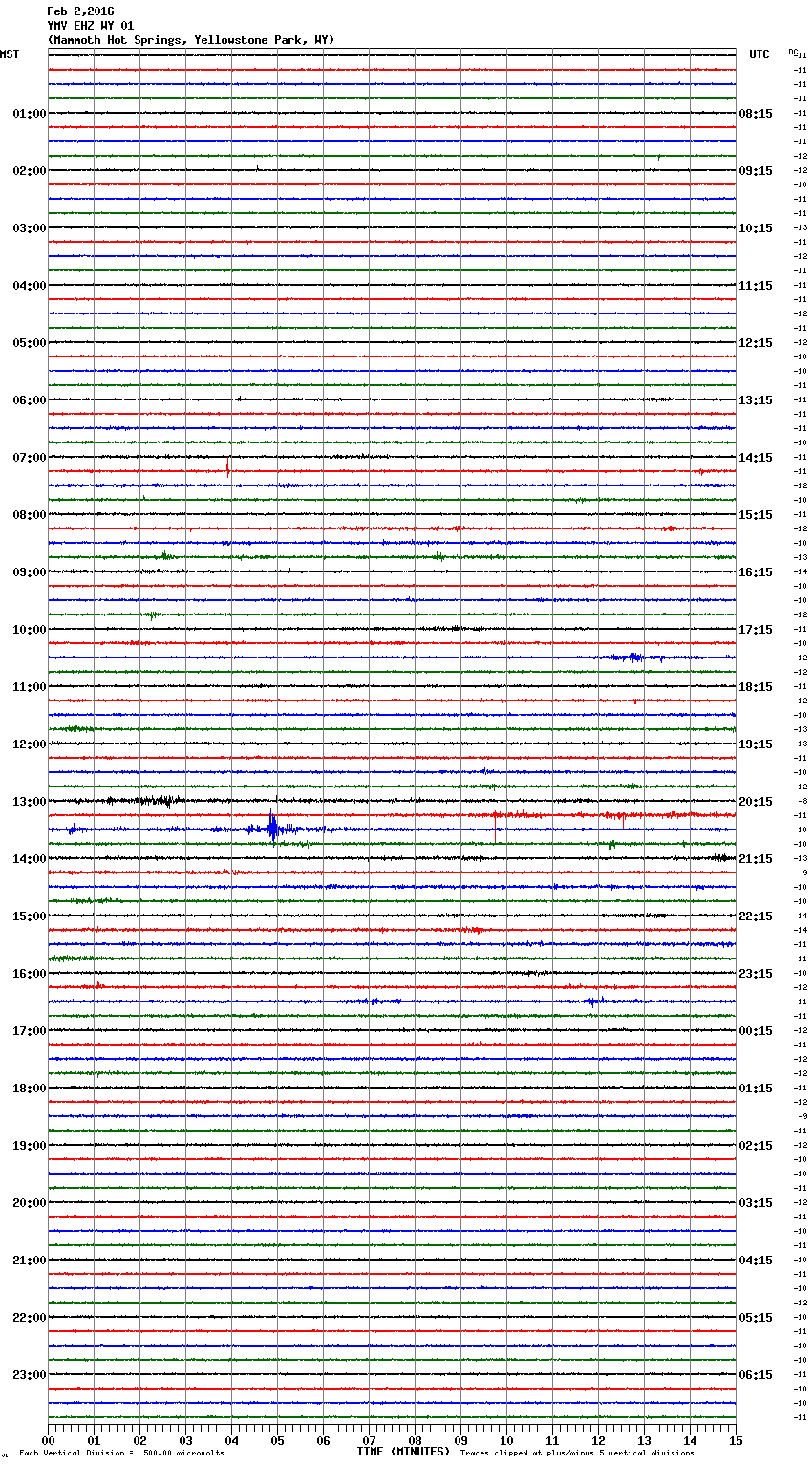Click the DC offset column header

[x=793, y=52]
